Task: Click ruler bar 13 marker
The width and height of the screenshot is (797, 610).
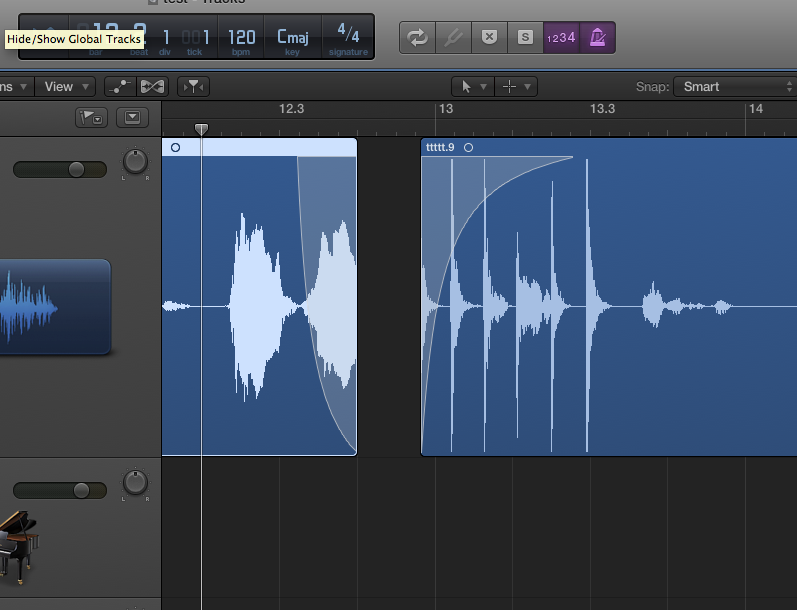Action: tap(446, 109)
